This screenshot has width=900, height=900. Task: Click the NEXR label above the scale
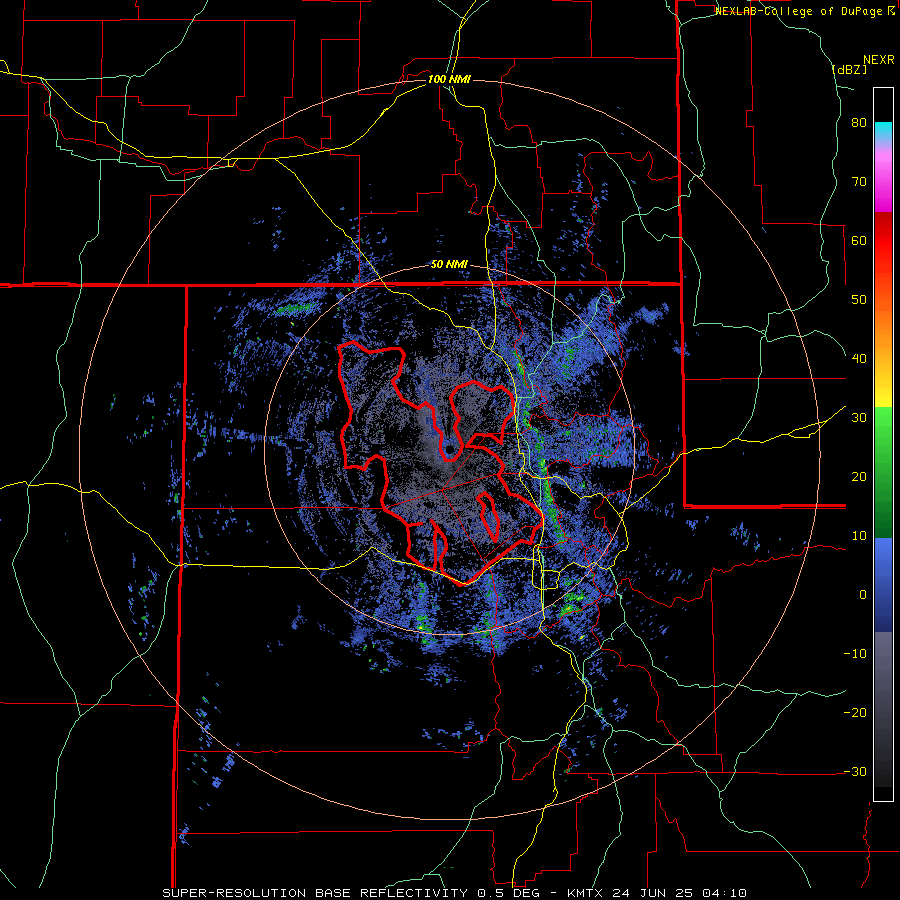pyautogui.click(x=878, y=60)
